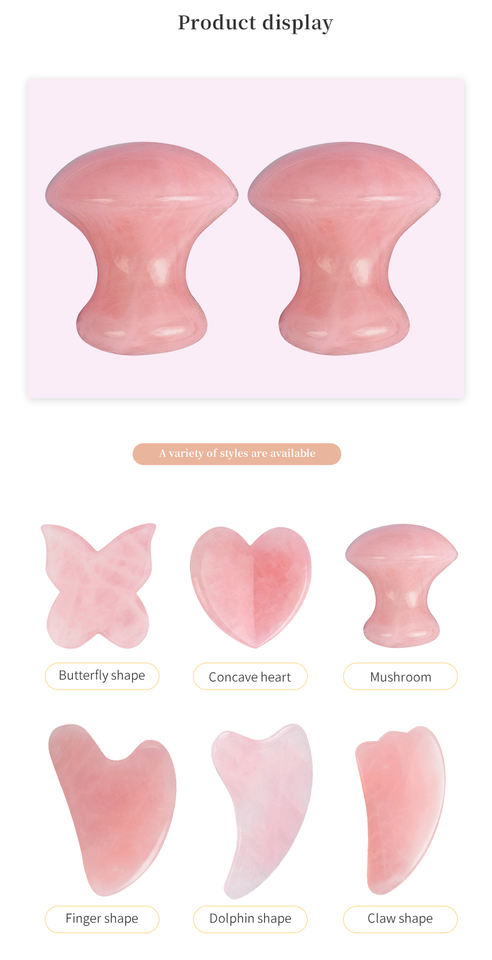Click the Product display heading

tap(255, 23)
